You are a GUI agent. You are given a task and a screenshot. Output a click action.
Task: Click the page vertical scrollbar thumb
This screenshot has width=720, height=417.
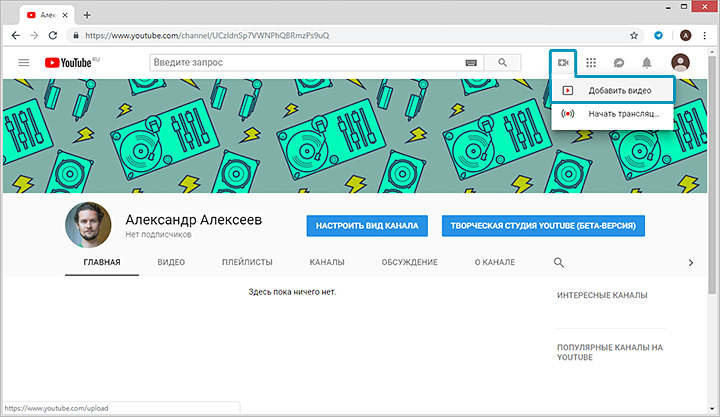(x=712, y=175)
